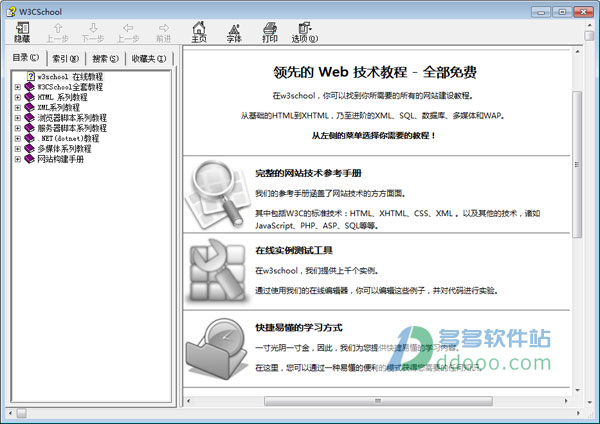Click the purple book icon of 多媒体系列教程

[x=29, y=149]
